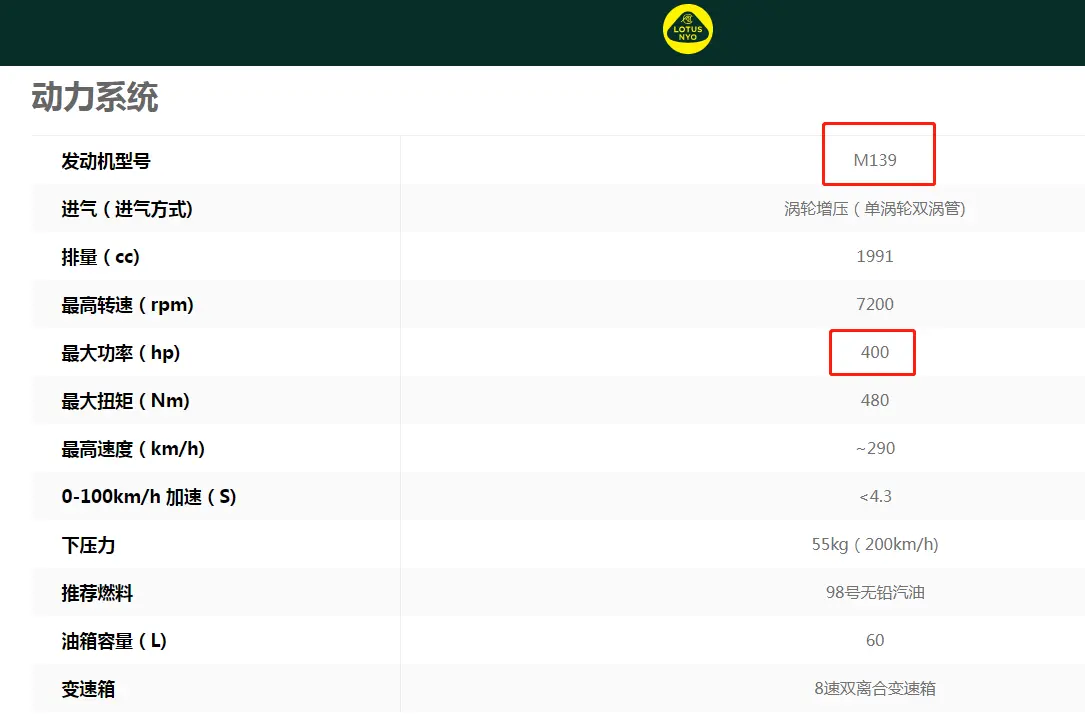Click the 涡轮增压（单涡轮双涡管) value

(x=875, y=209)
